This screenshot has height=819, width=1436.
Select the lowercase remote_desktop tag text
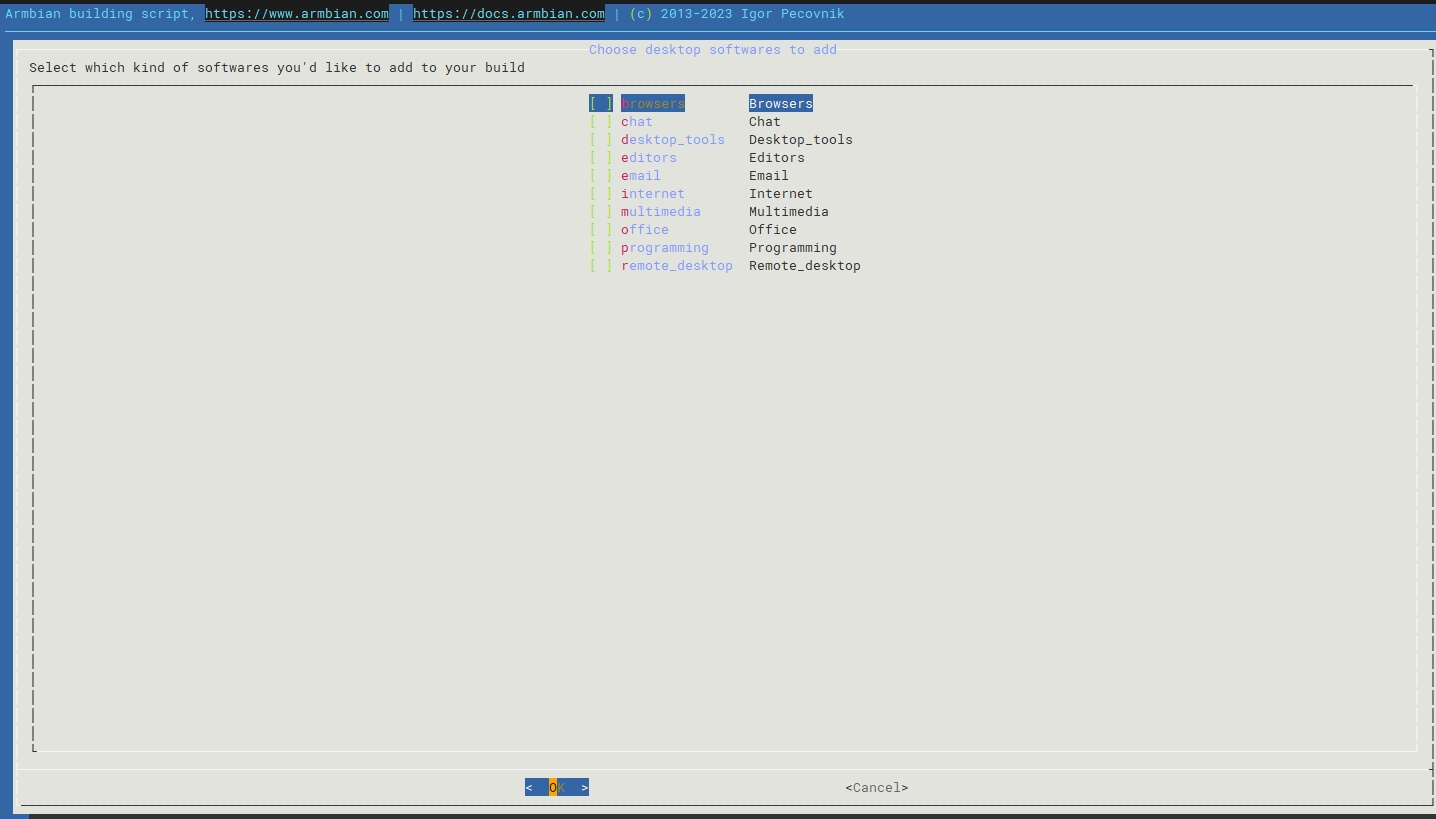pyautogui.click(x=677, y=266)
